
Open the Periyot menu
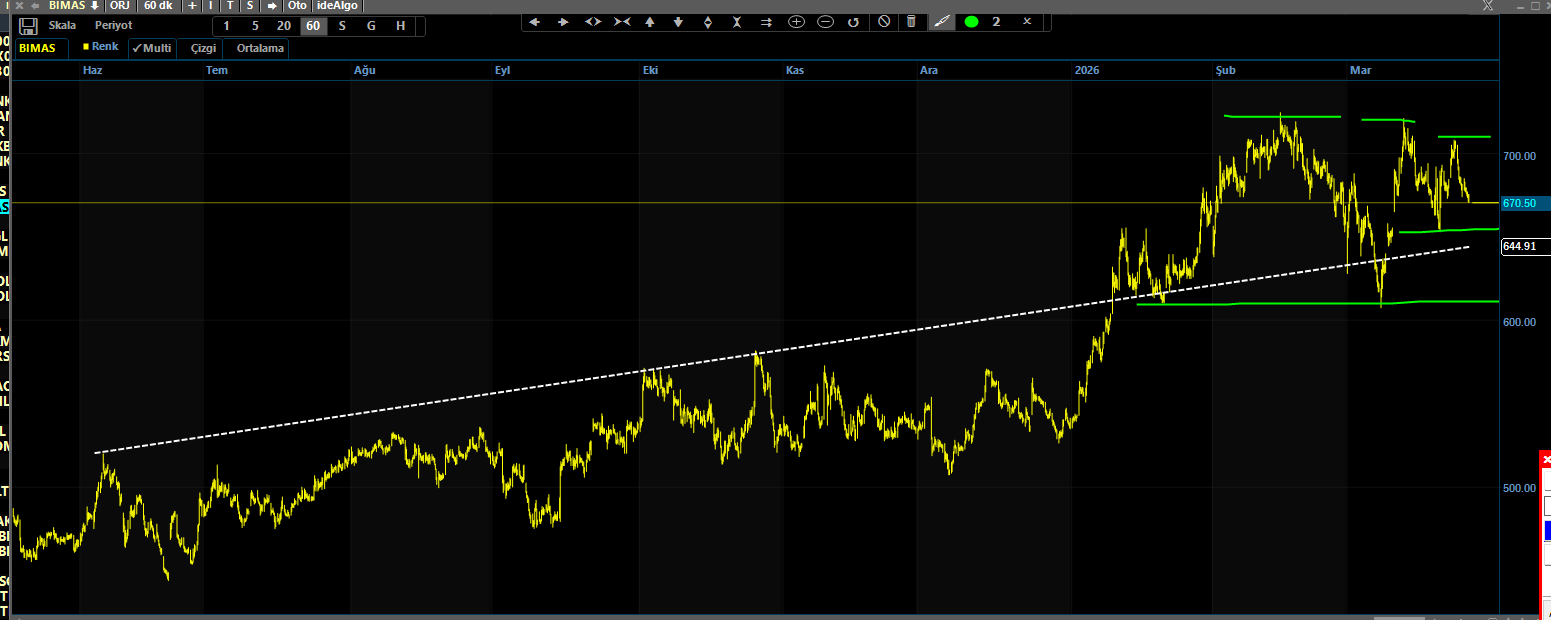pos(113,26)
